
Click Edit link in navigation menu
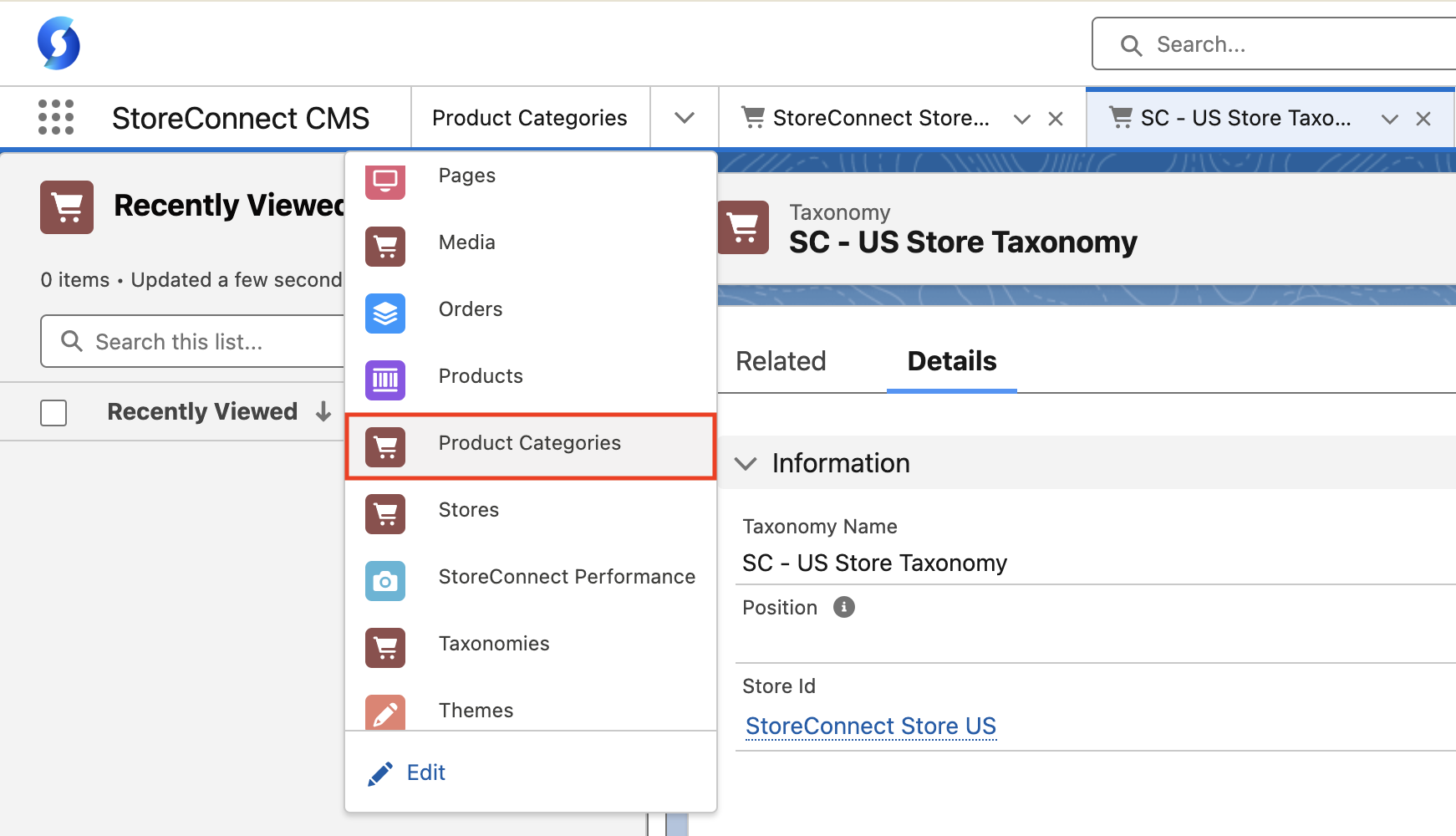click(x=425, y=772)
